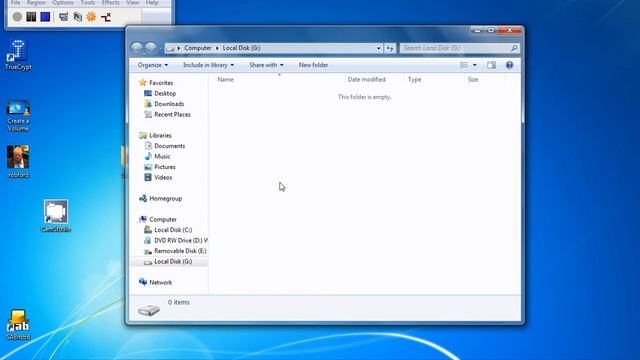Open the CamStudio File menu

tap(15, 2)
